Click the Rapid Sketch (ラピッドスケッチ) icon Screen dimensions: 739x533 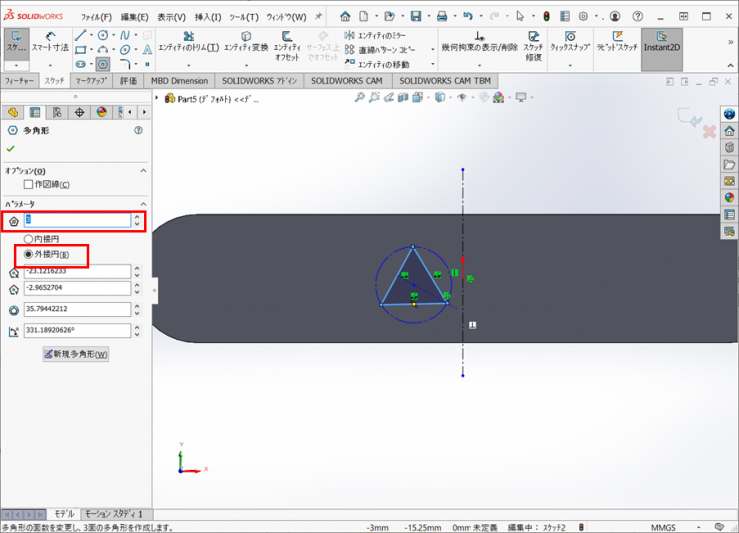[x=616, y=37]
